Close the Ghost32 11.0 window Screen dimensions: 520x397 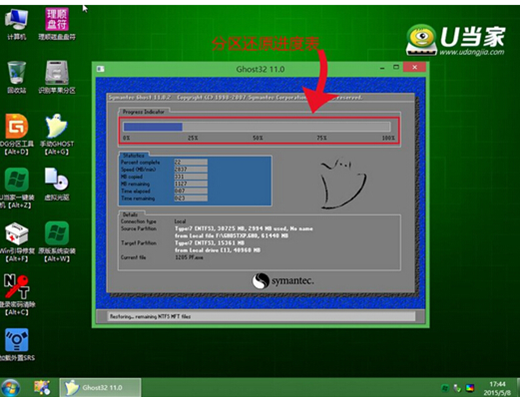point(414,67)
